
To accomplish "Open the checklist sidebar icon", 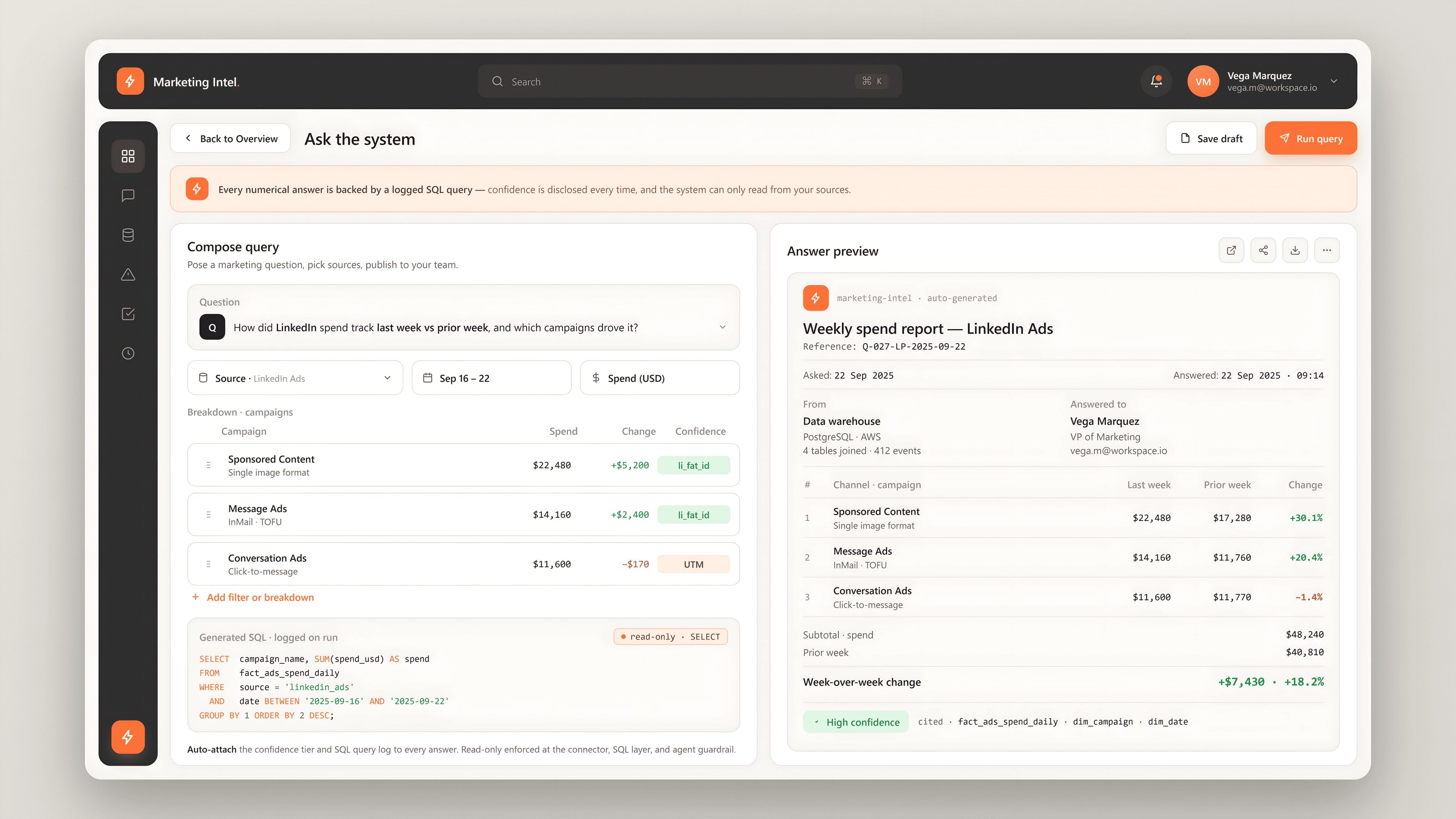I will point(128,314).
